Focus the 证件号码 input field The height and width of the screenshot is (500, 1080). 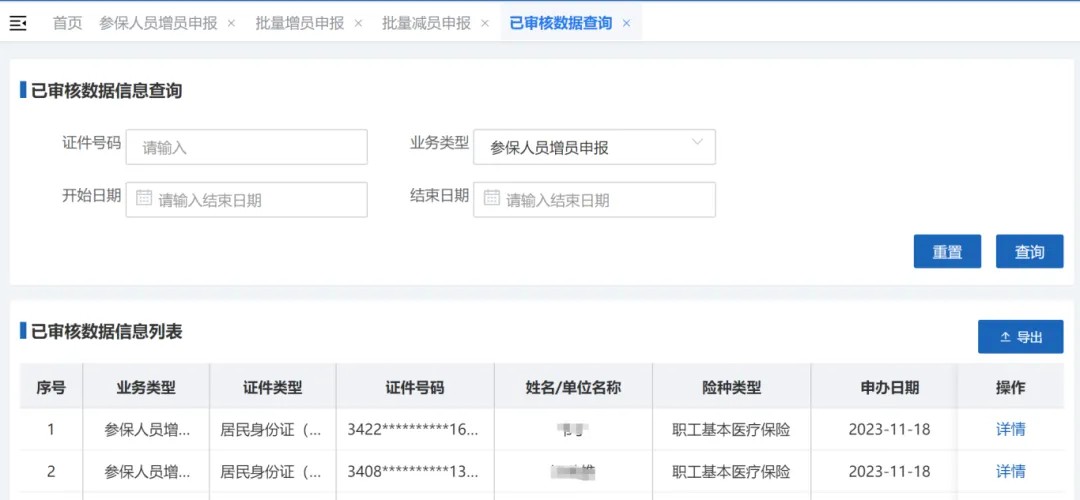point(247,147)
